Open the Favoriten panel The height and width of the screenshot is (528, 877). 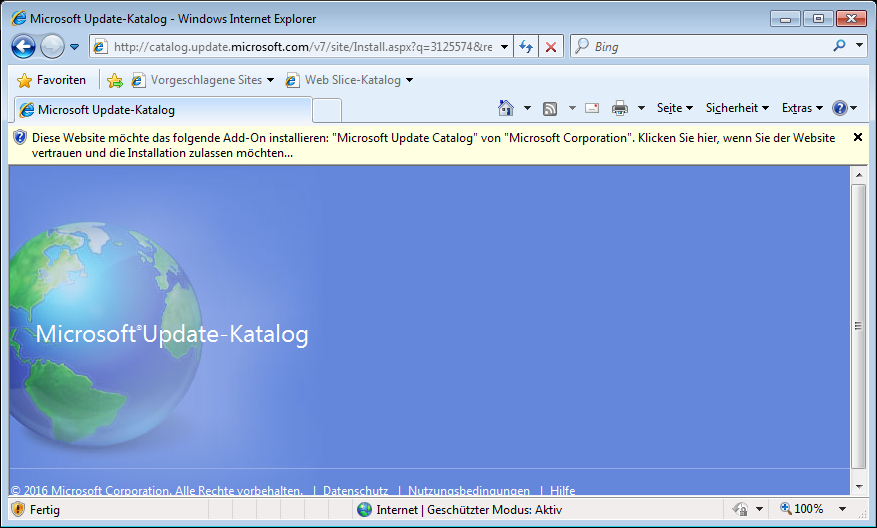click(51, 80)
